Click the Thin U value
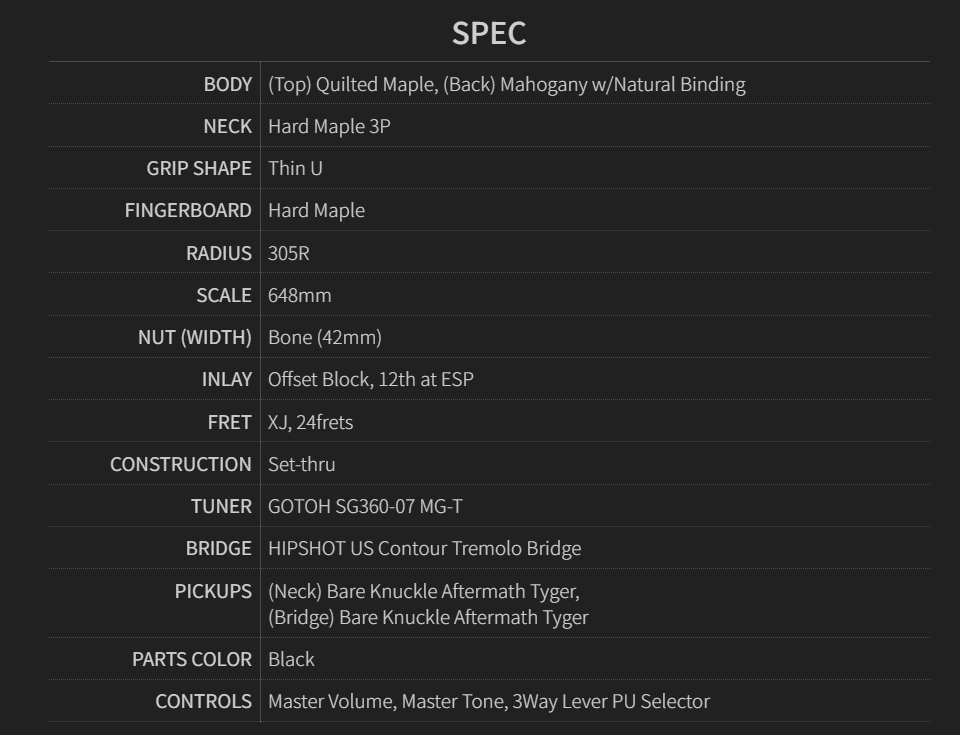960x735 pixels. pyautogui.click(x=295, y=168)
